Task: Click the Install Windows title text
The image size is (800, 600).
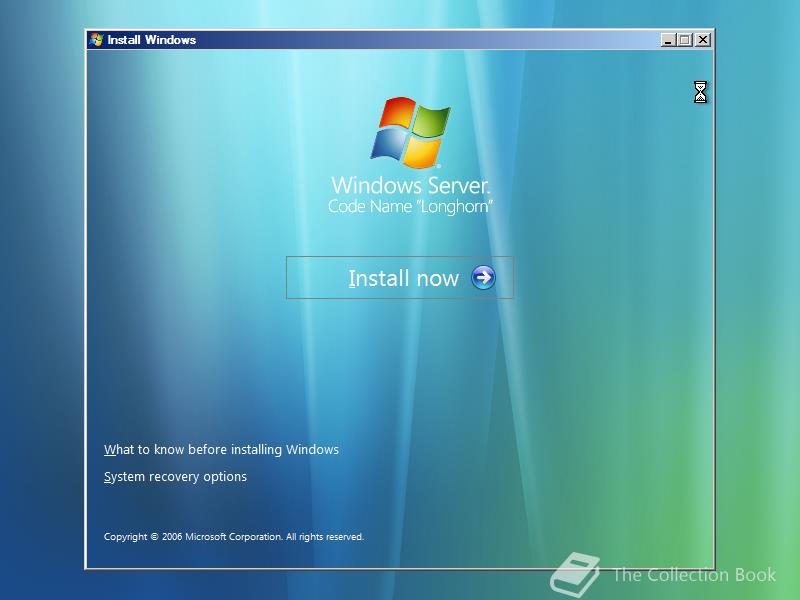Action: pyautogui.click(x=152, y=40)
